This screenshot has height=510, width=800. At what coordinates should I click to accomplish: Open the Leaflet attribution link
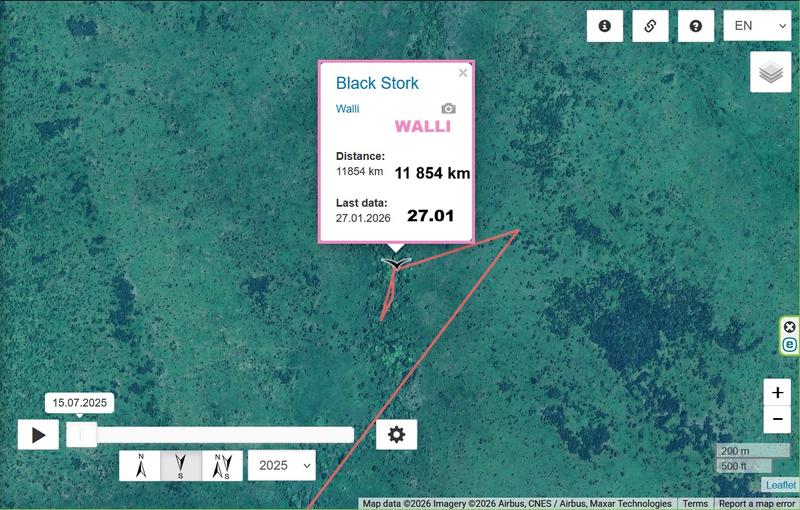[780, 485]
